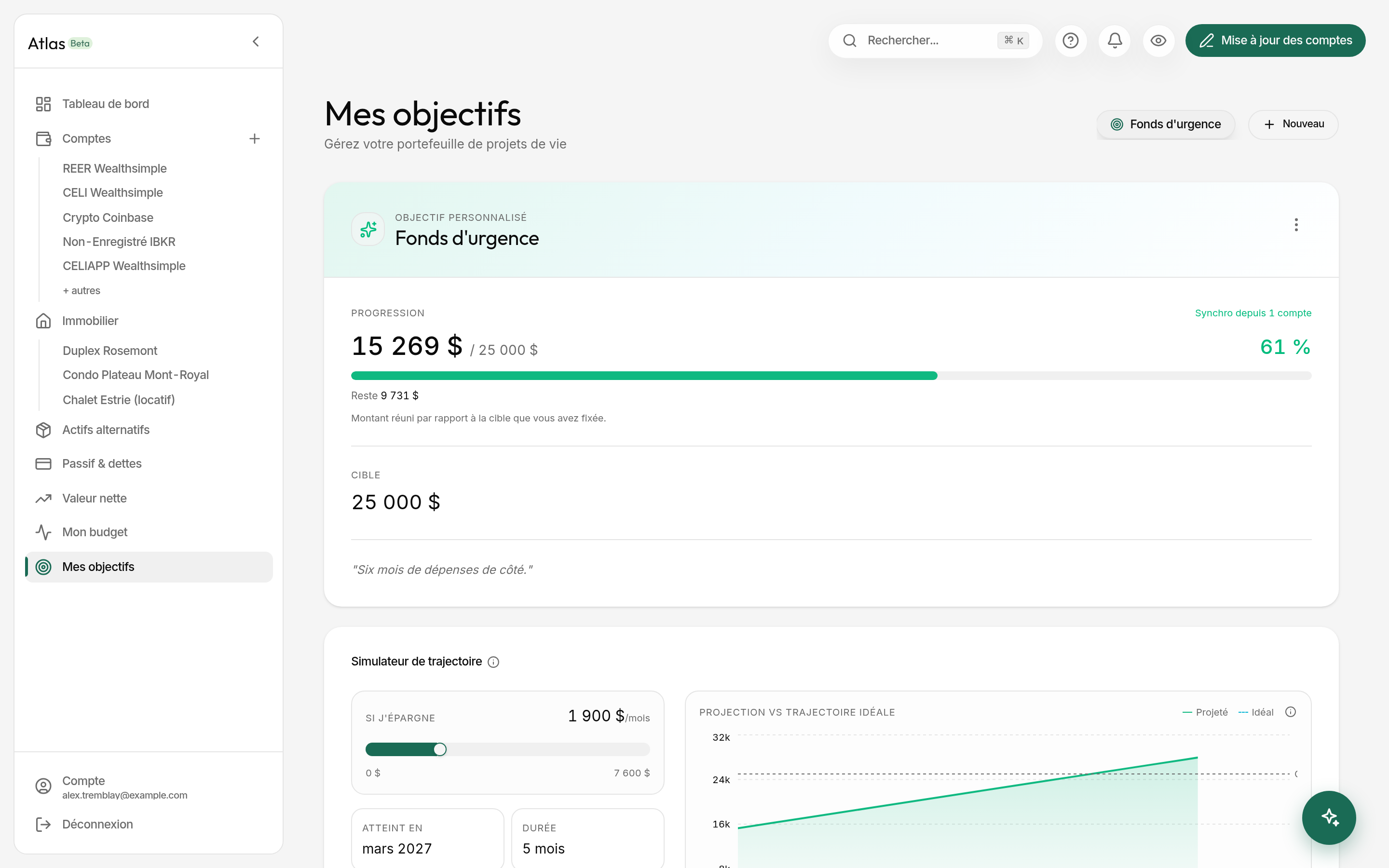
Task: Click Synchro depuis 1 compte link
Action: 1253,313
